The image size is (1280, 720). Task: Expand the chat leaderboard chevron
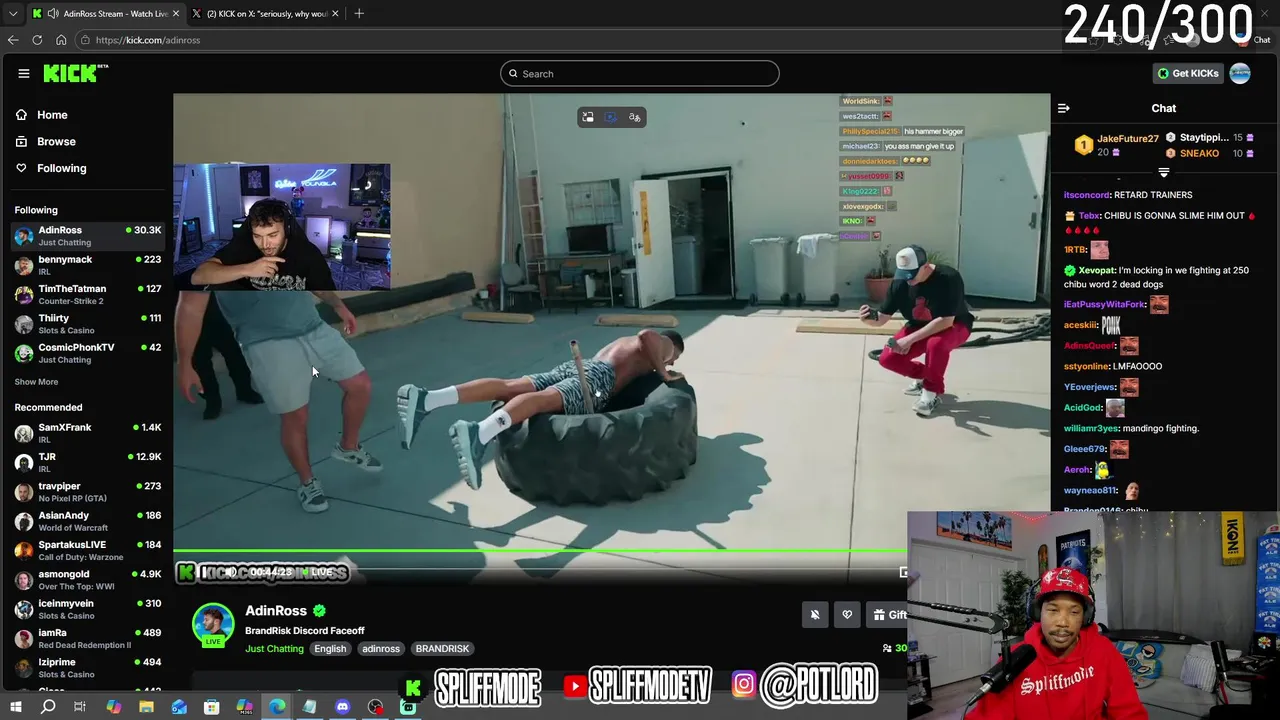click(x=1163, y=173)
